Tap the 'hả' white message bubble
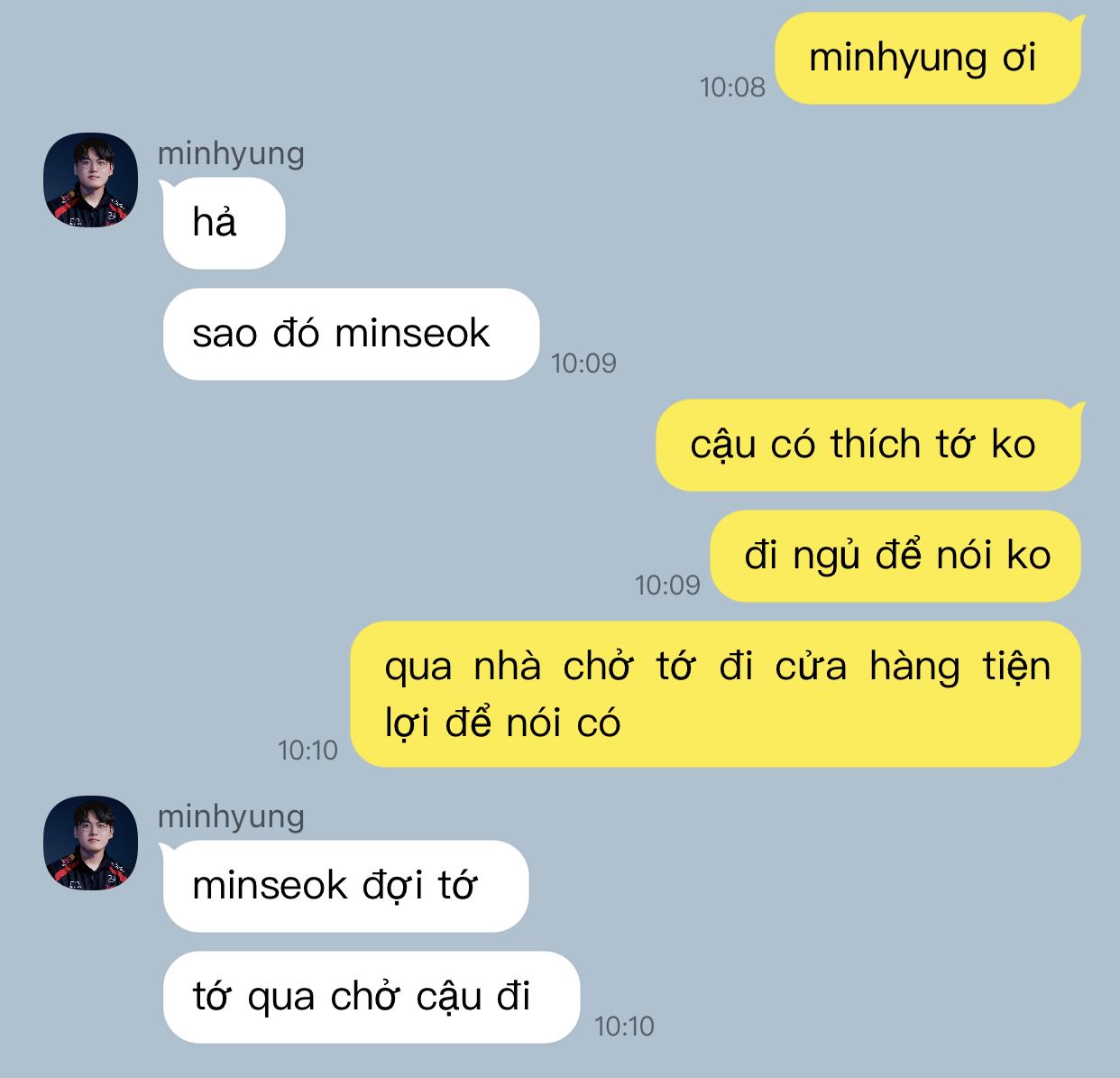The width and height of the screenshot is (1120, 1078). [x=224, y=223]
